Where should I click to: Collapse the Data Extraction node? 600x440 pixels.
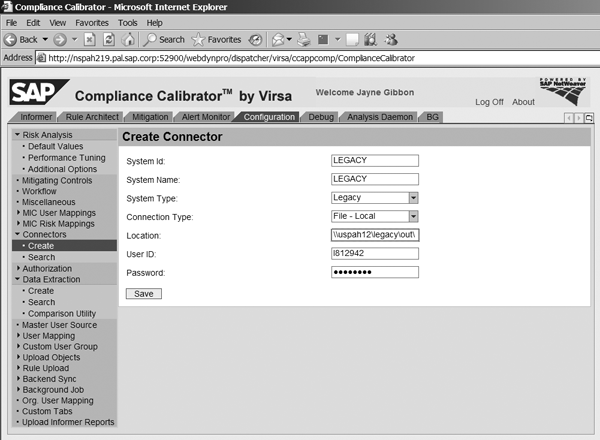17,279
